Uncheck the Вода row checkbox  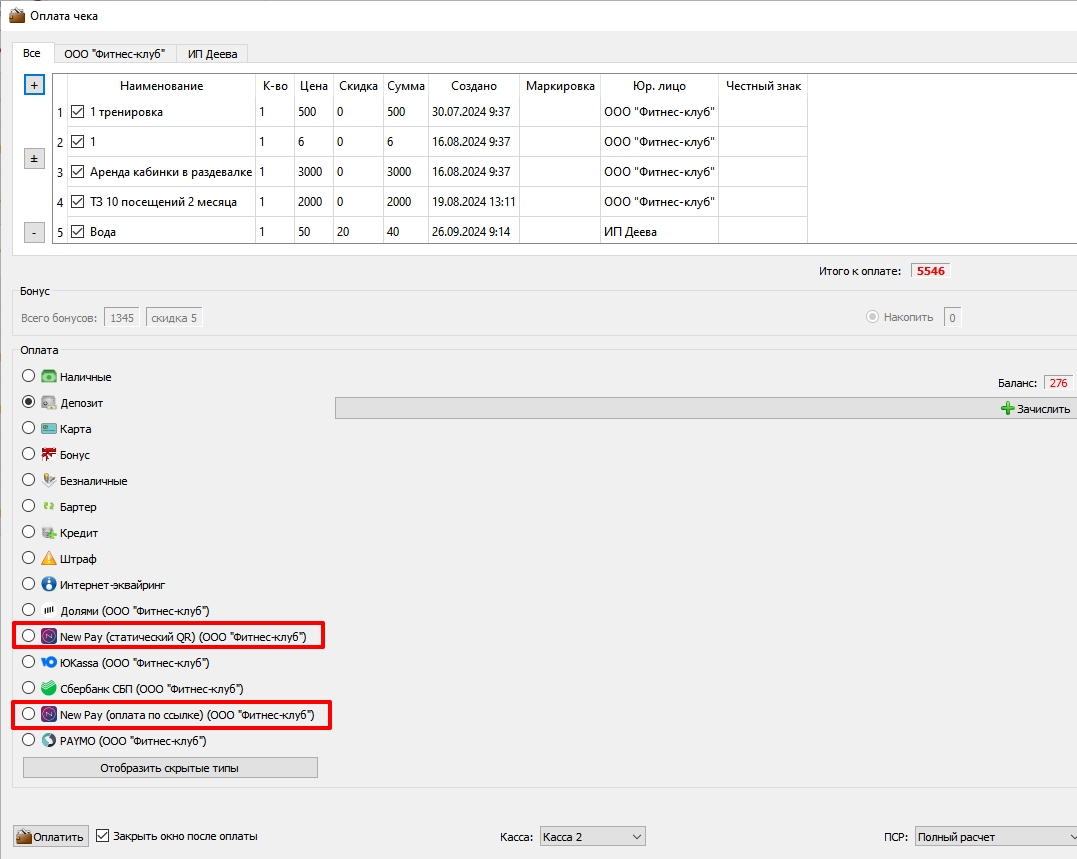point(78,231)
